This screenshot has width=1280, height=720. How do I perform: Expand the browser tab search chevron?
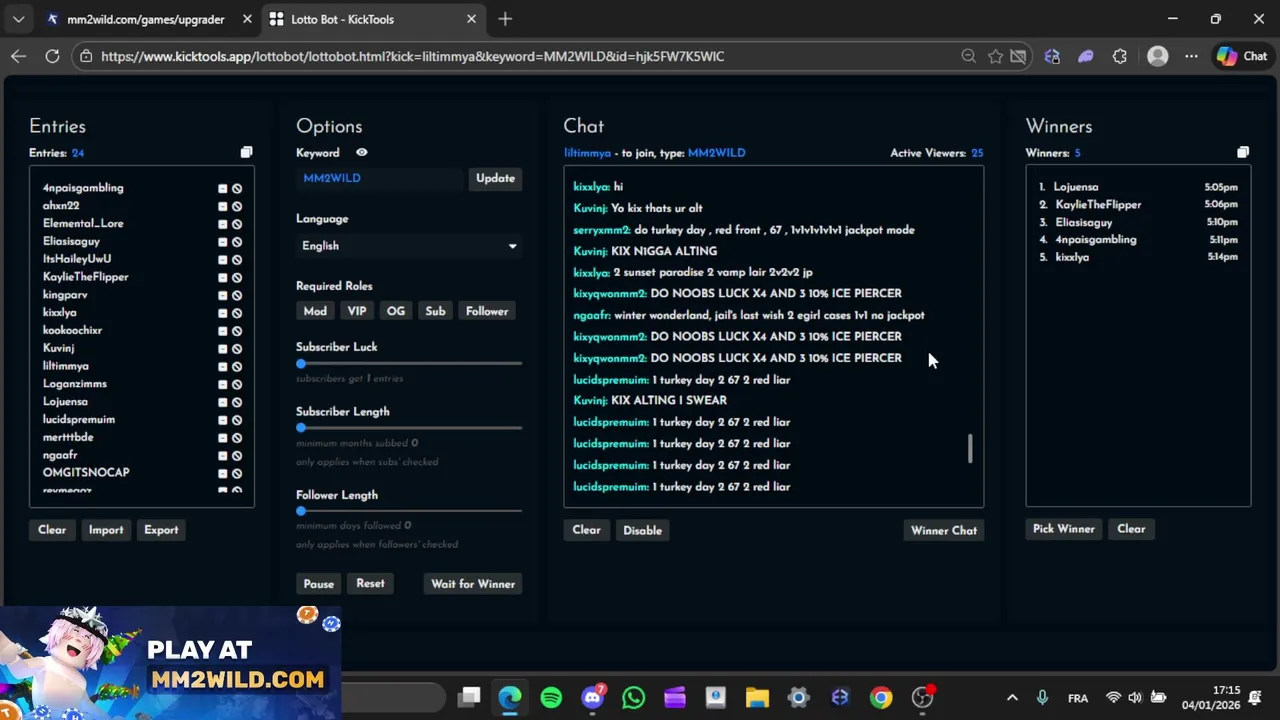coord(18,19)
